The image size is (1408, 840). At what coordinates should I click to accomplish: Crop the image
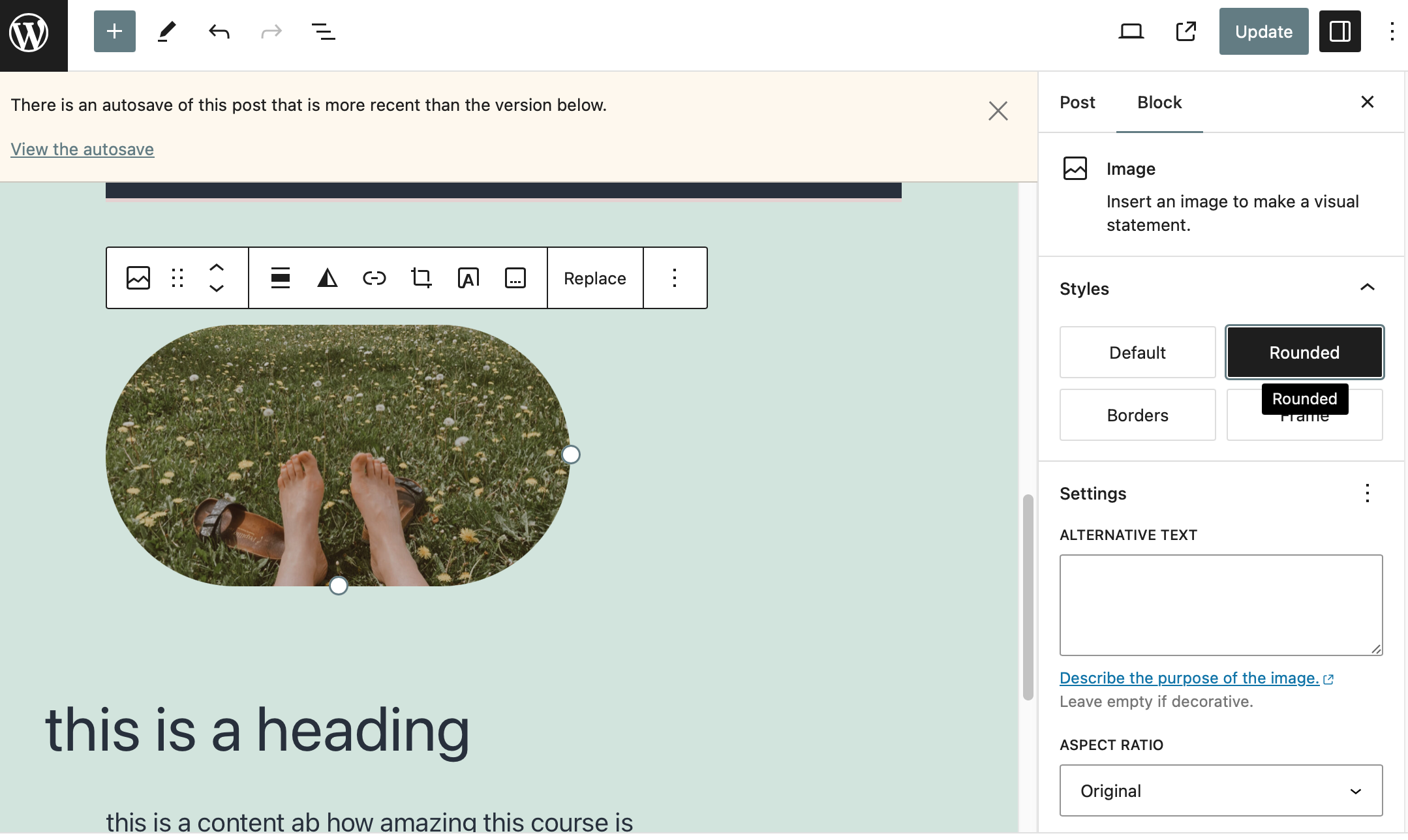[421, 278]
